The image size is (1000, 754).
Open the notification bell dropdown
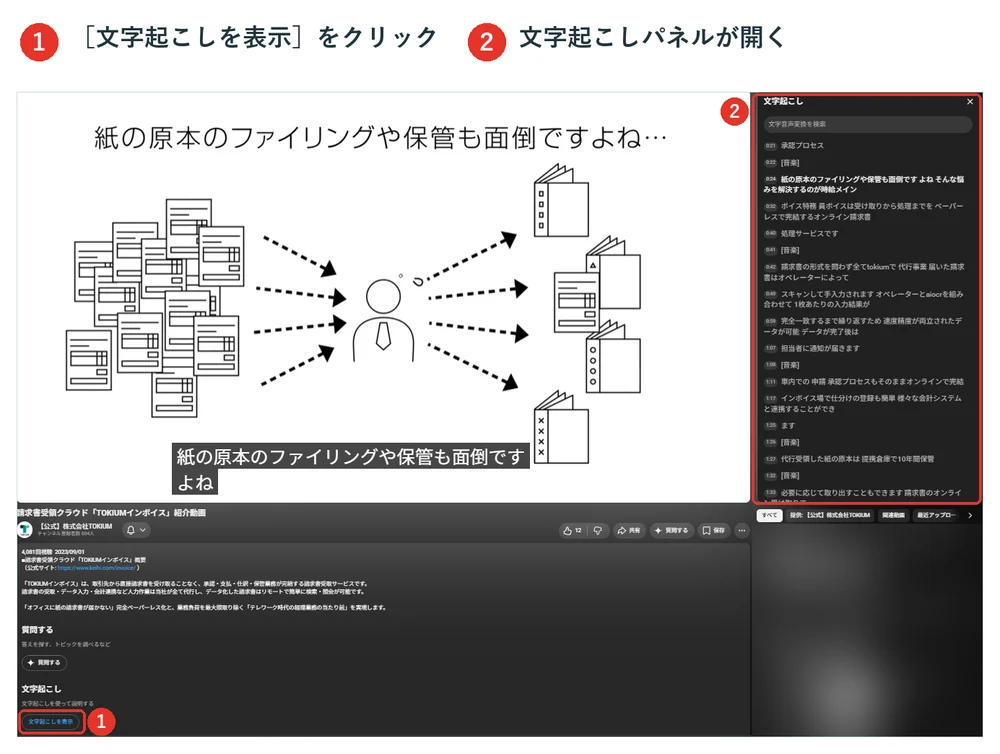136,530
